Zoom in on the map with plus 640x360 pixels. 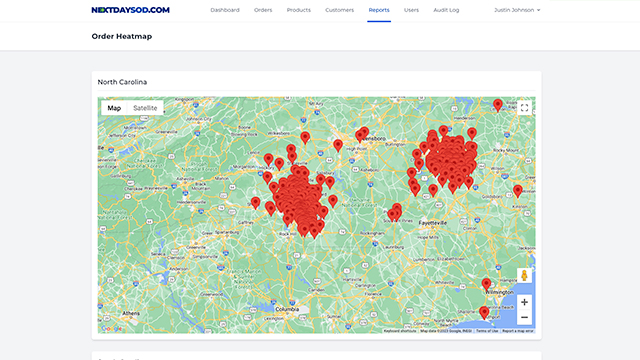point(524,302)
